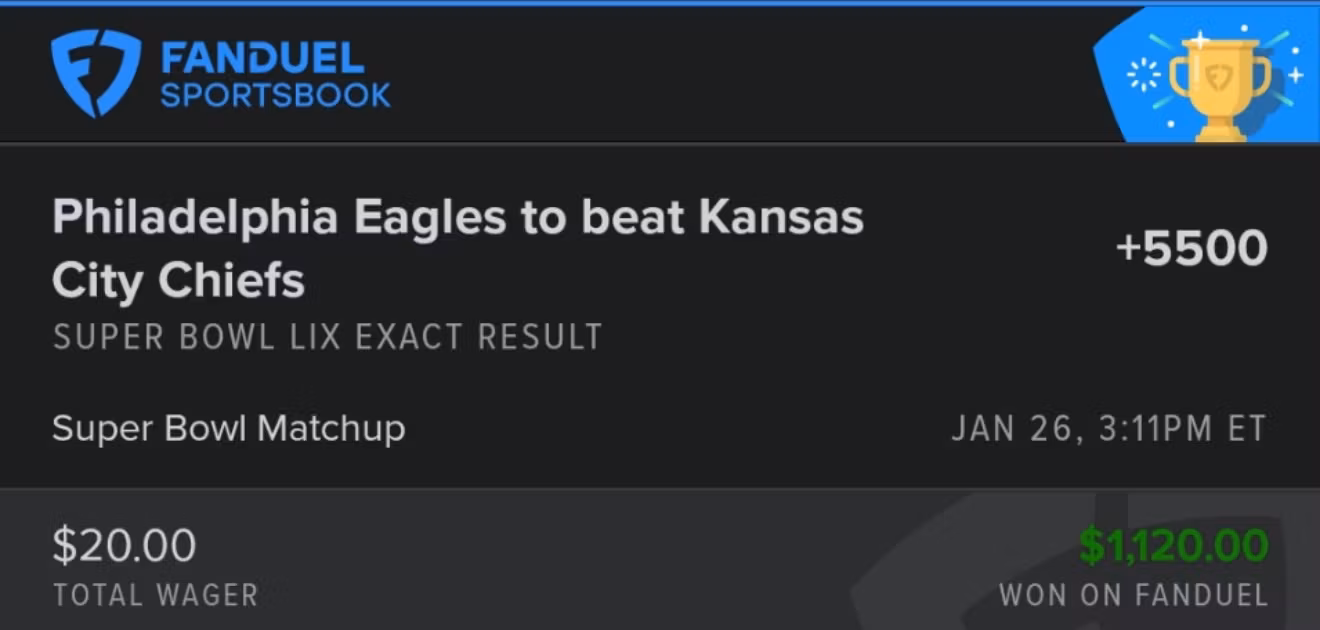Viewport: 1320px width, 630px height.
Task: Click the FANDUEL wordmark text
Action: click(x=262, y=59)
